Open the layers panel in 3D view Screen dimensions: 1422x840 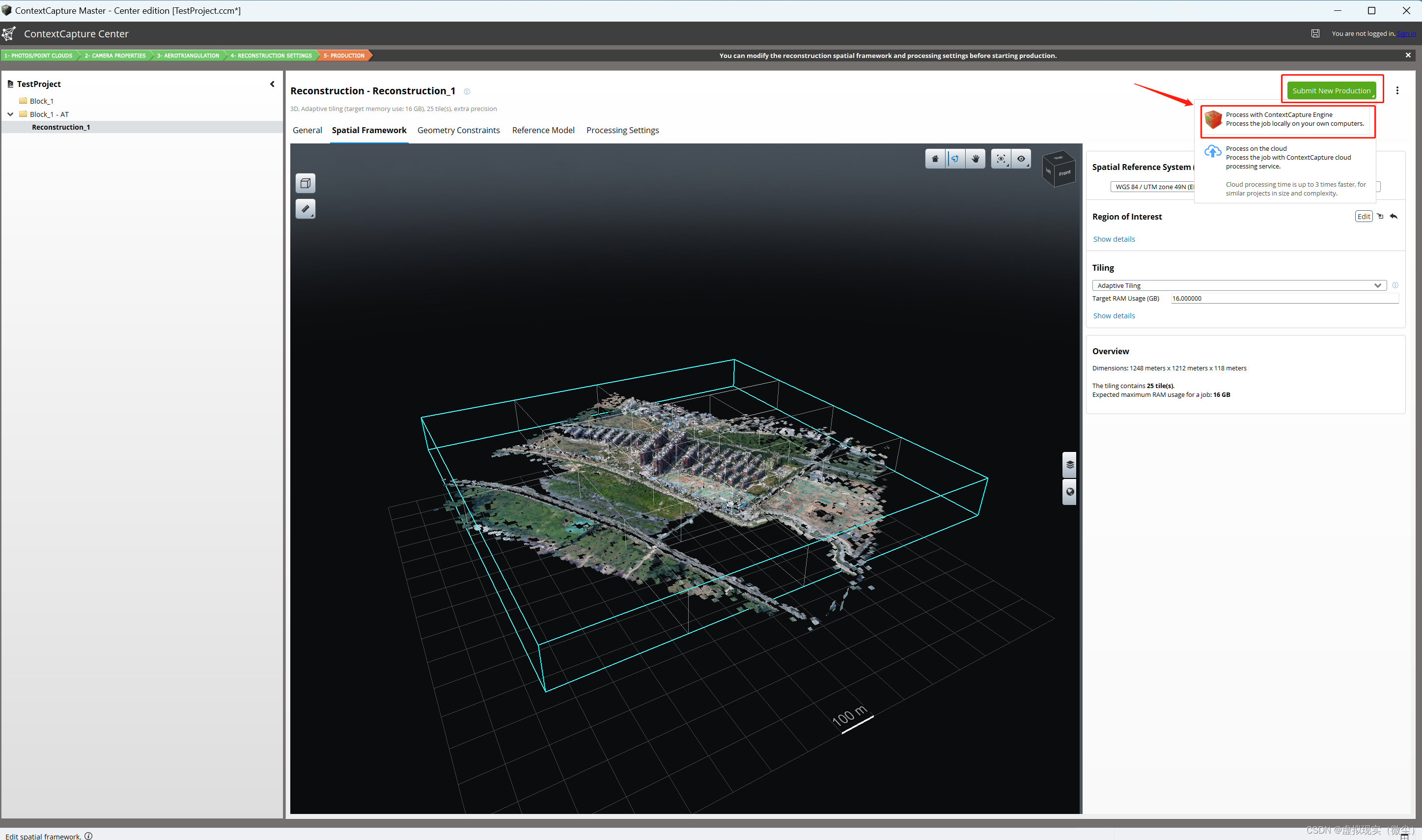1069,465
